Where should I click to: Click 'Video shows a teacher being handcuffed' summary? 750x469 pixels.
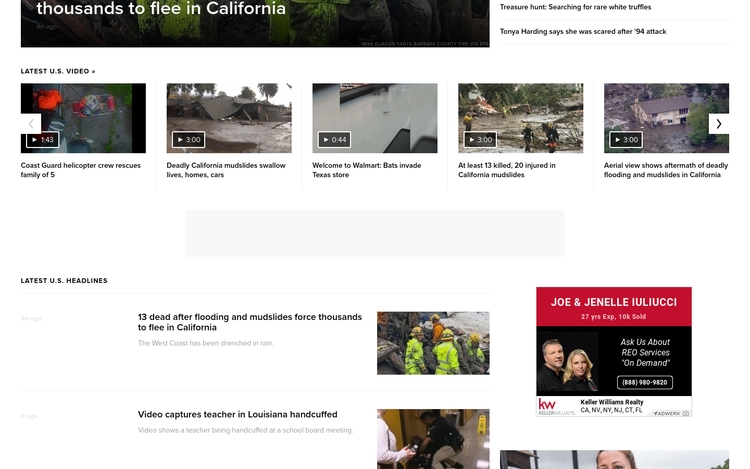(245, 430)
